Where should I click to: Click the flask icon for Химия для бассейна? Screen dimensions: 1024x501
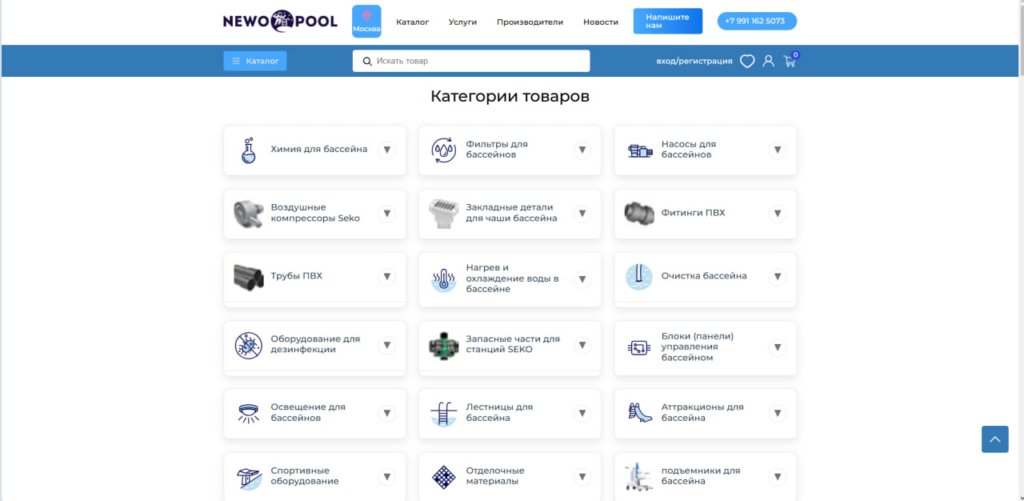248,150
